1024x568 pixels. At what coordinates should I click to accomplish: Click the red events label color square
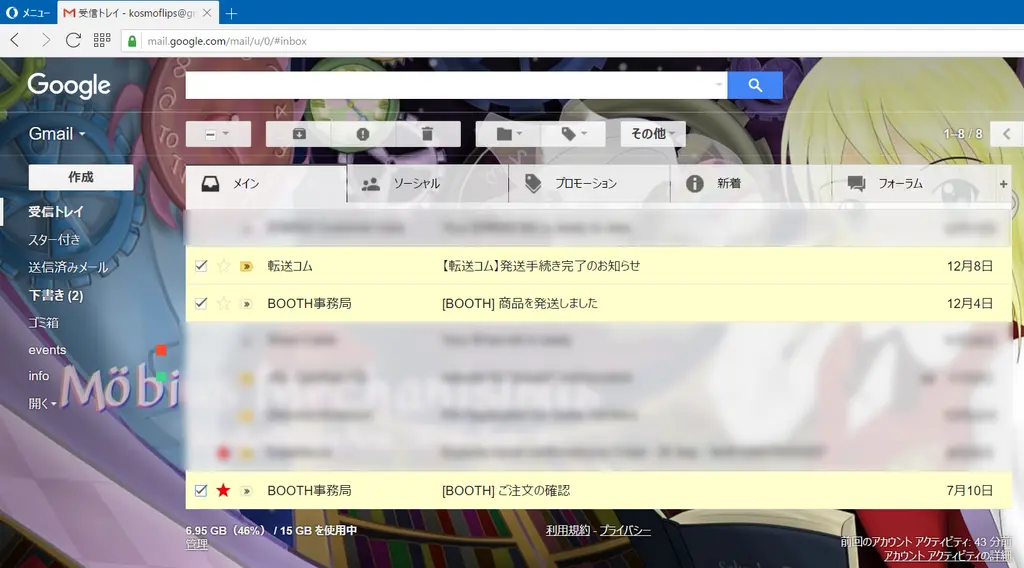pyautogui.click(x=161, y=350)
